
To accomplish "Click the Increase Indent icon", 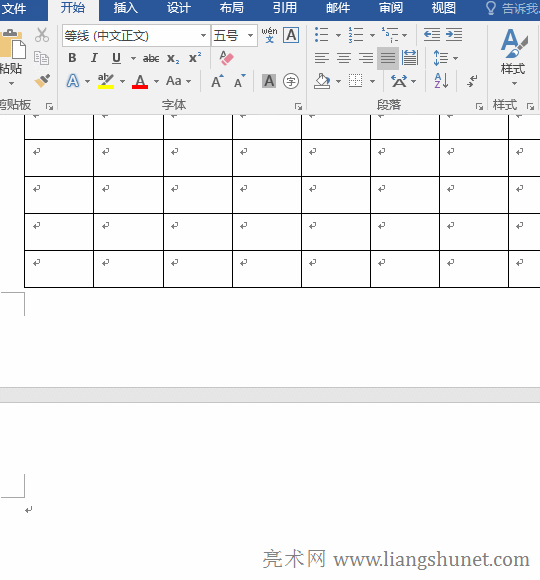I will coord(454,35).
